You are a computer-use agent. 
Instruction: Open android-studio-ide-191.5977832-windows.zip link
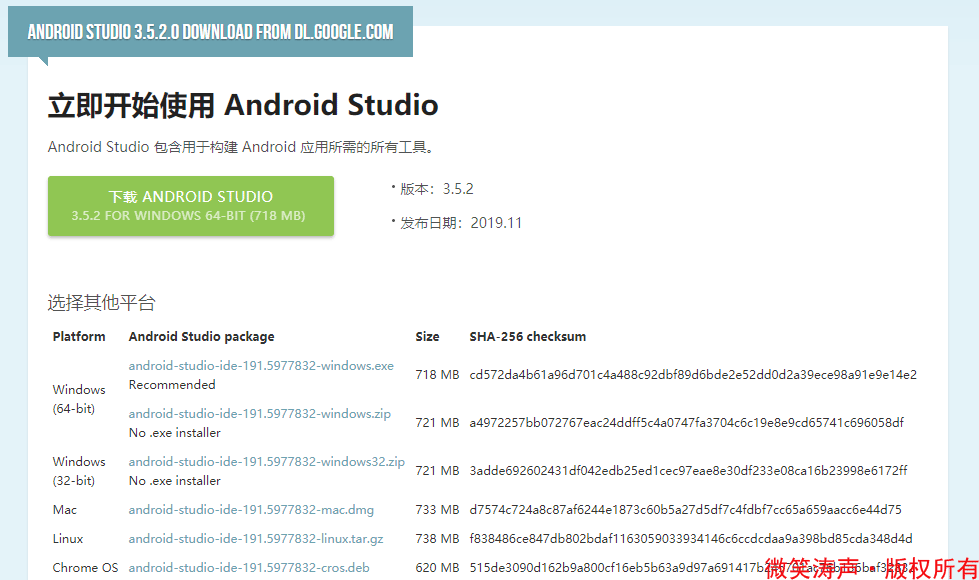260,414
